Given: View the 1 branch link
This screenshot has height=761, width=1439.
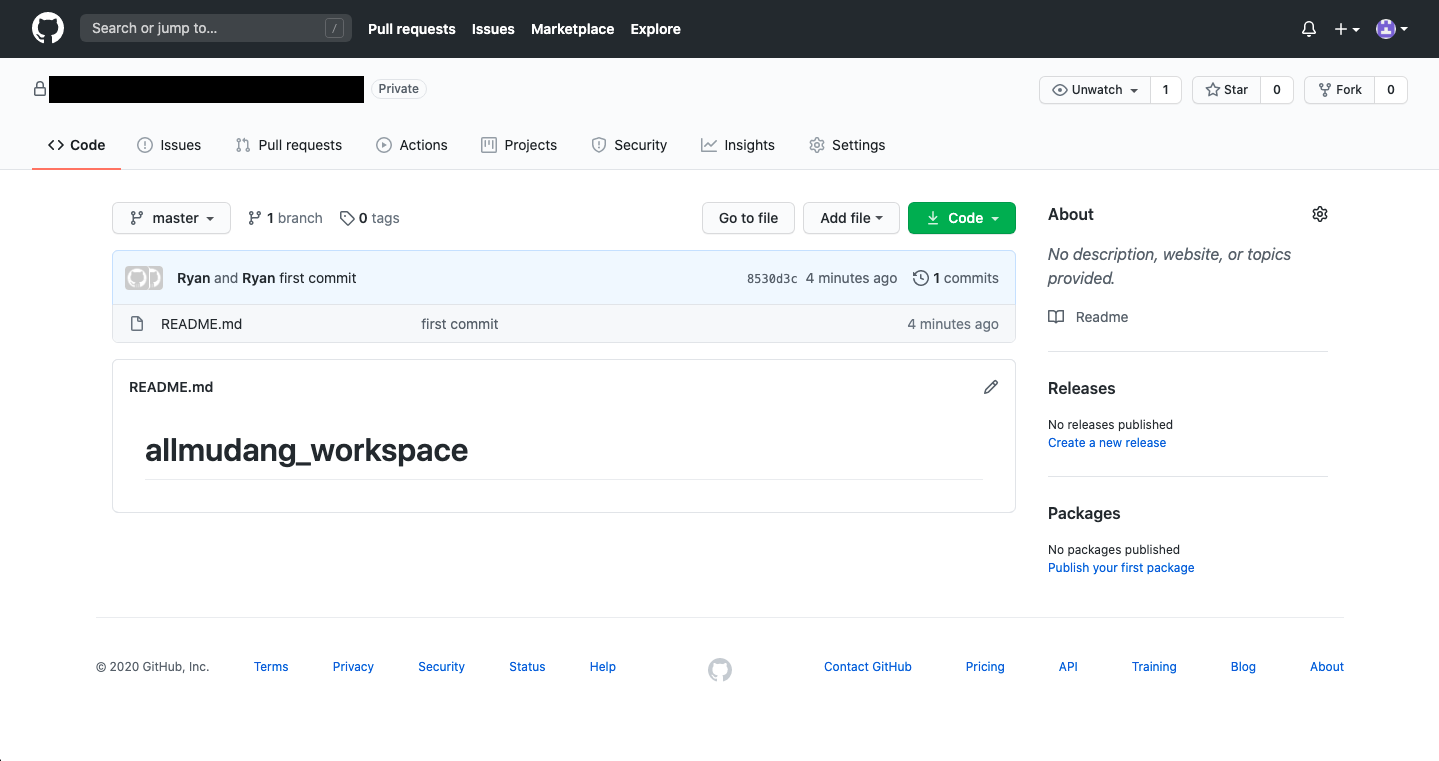Looking at the screenshot, I should (285, 218).
